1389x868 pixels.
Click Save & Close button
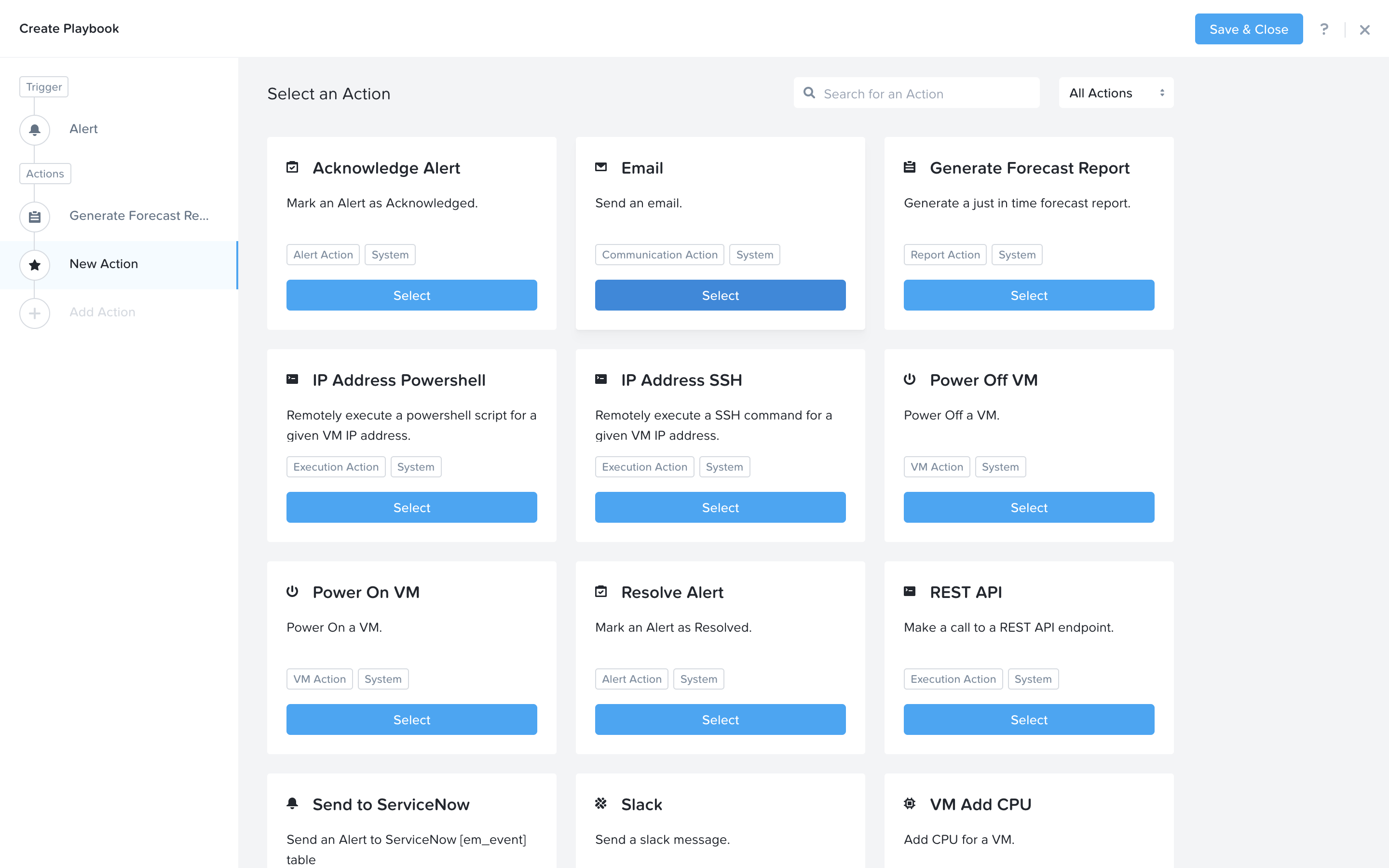[x=1248, y=29]
